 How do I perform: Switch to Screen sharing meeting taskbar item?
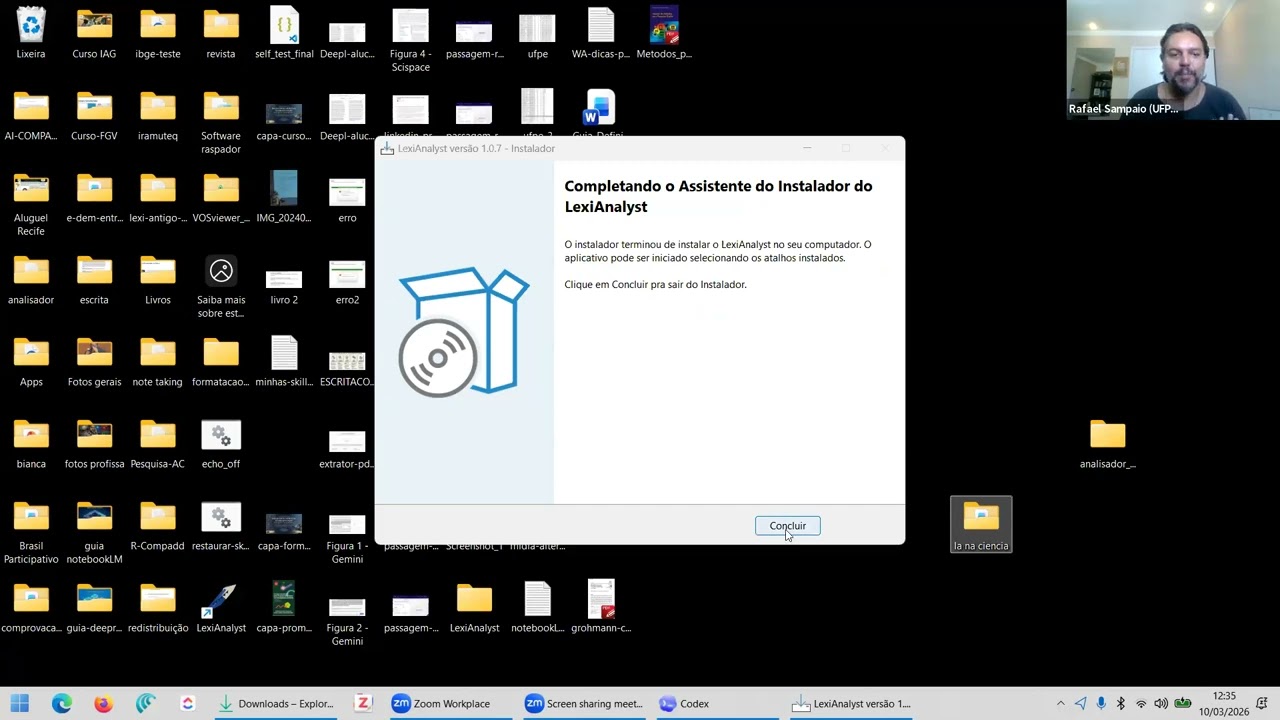point(584,704)
